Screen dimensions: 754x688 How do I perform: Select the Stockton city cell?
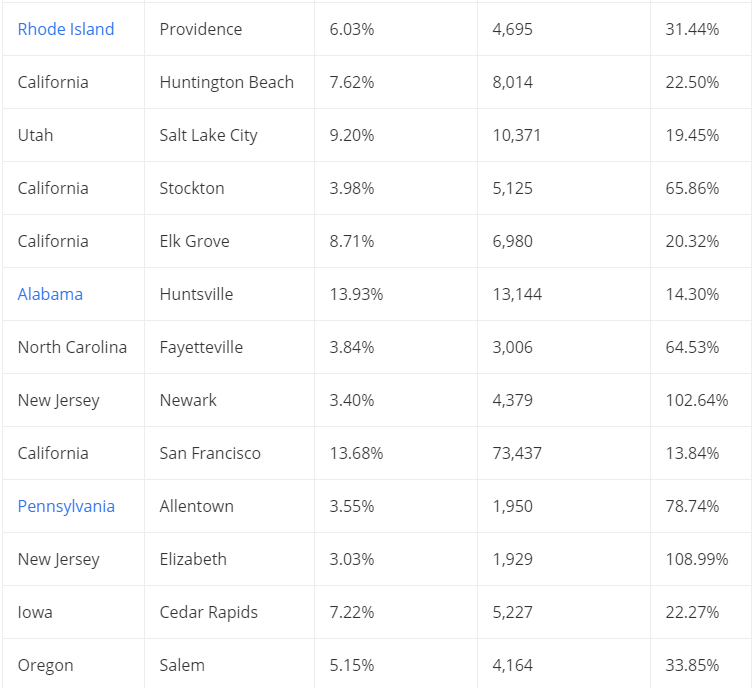(192, 188)
